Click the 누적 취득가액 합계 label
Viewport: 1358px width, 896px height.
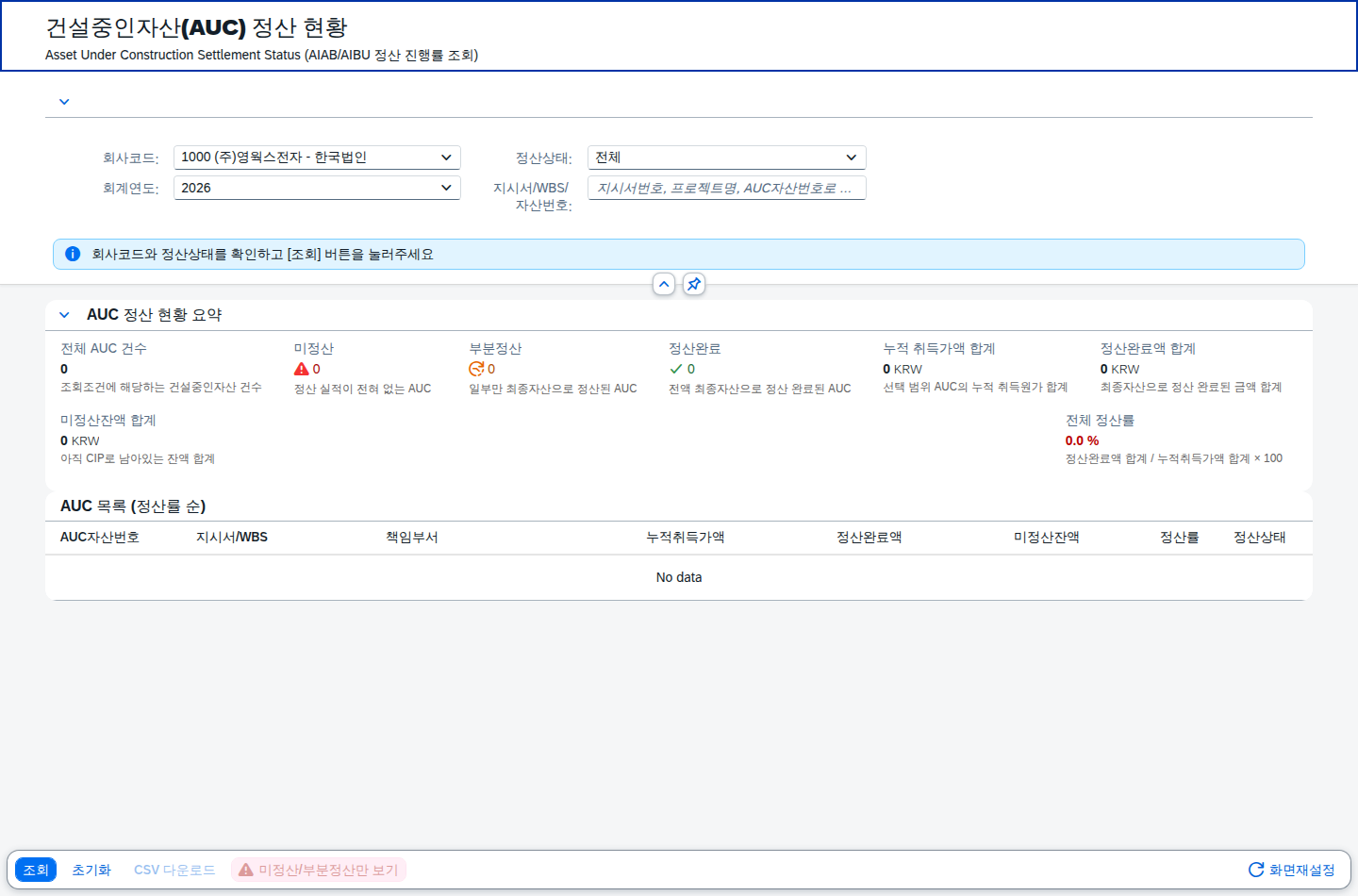[939, 348]
